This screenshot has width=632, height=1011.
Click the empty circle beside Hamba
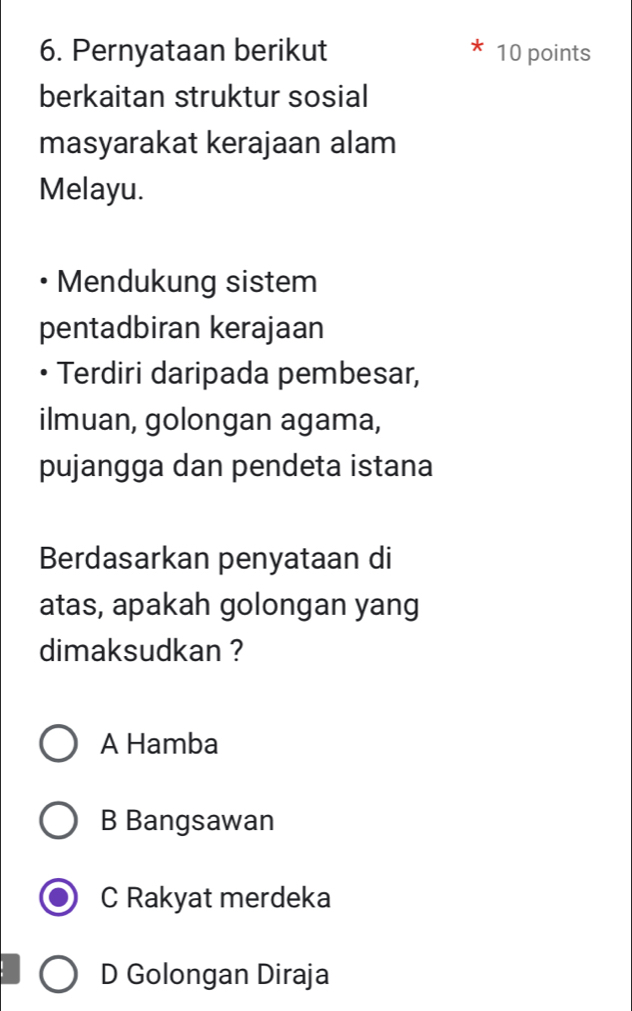pyautogui.click(x=59, y=743)
